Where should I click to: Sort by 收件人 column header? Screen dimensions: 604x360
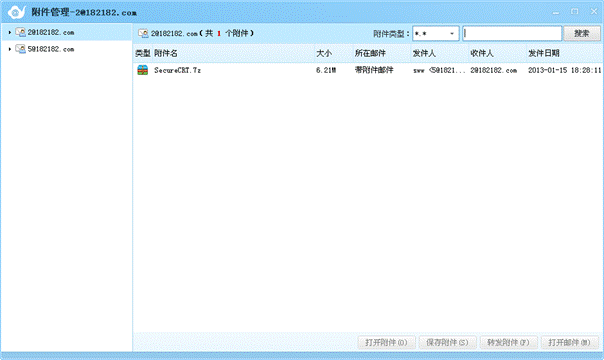497,53
